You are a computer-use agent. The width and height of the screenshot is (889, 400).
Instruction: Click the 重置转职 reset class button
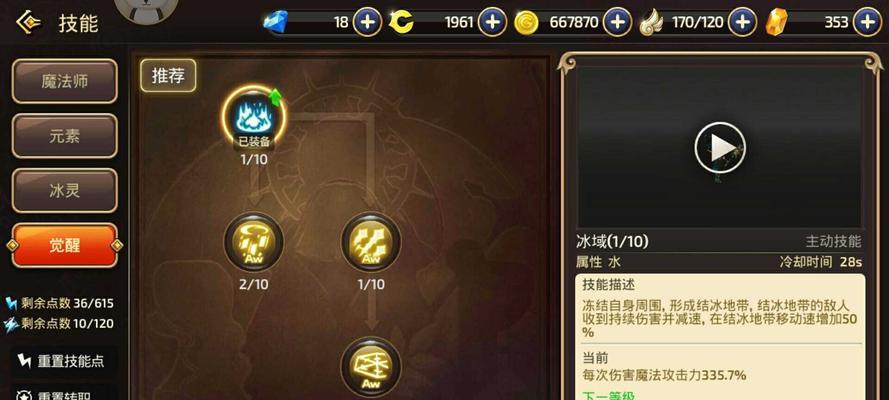(x=65, y=394)
